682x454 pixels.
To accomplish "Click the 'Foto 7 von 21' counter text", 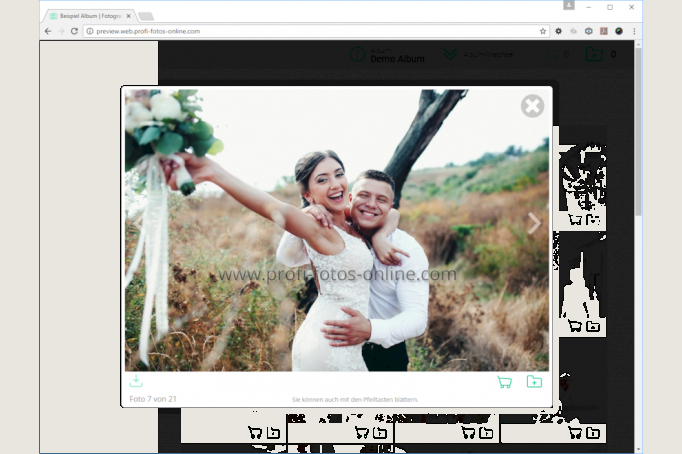I will 153,399.
